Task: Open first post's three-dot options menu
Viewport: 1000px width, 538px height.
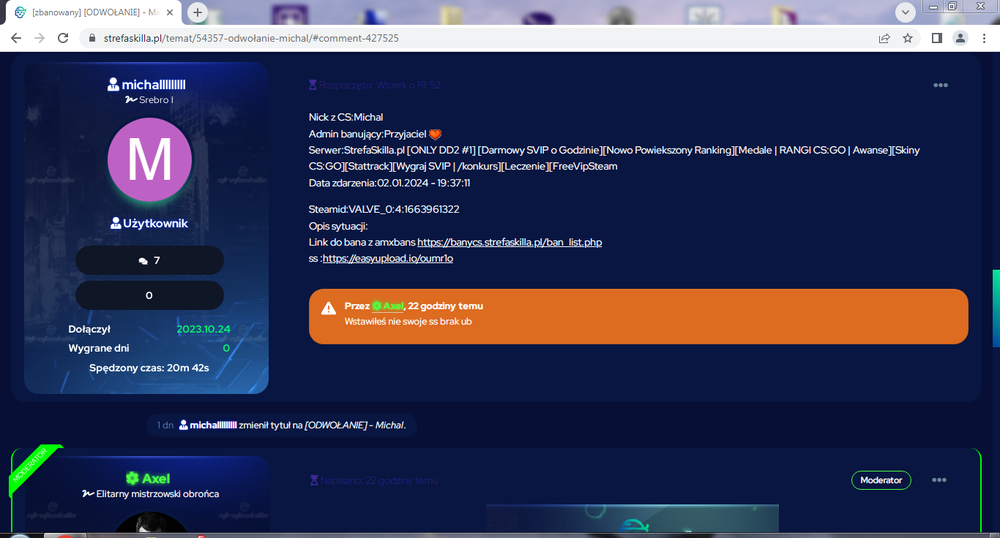Action: point(940,85)
